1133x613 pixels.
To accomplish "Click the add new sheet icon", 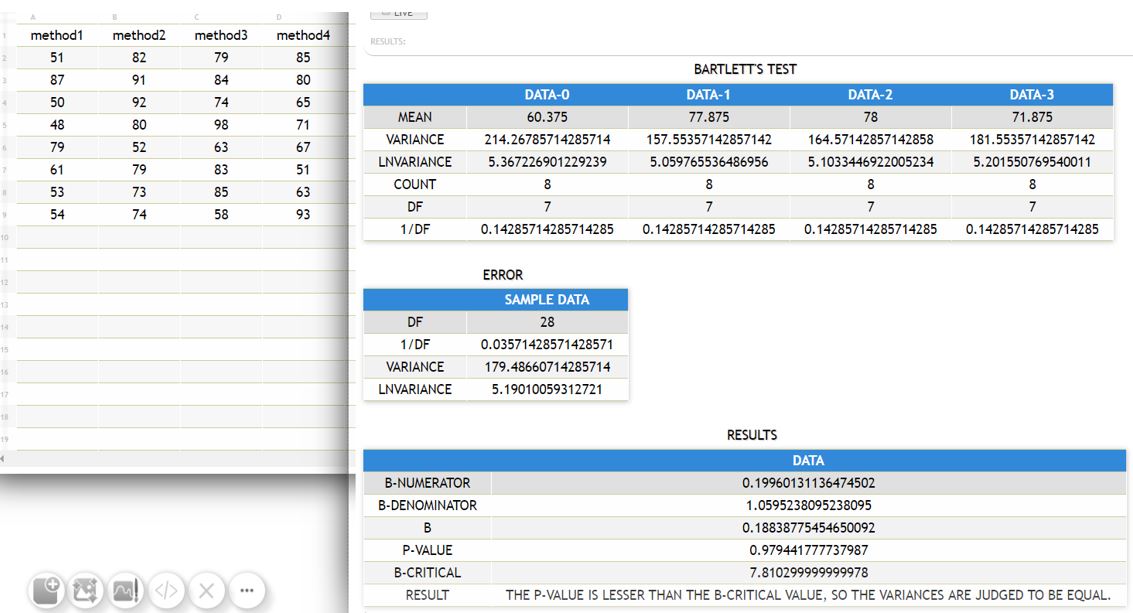I will tap(47, 590).
